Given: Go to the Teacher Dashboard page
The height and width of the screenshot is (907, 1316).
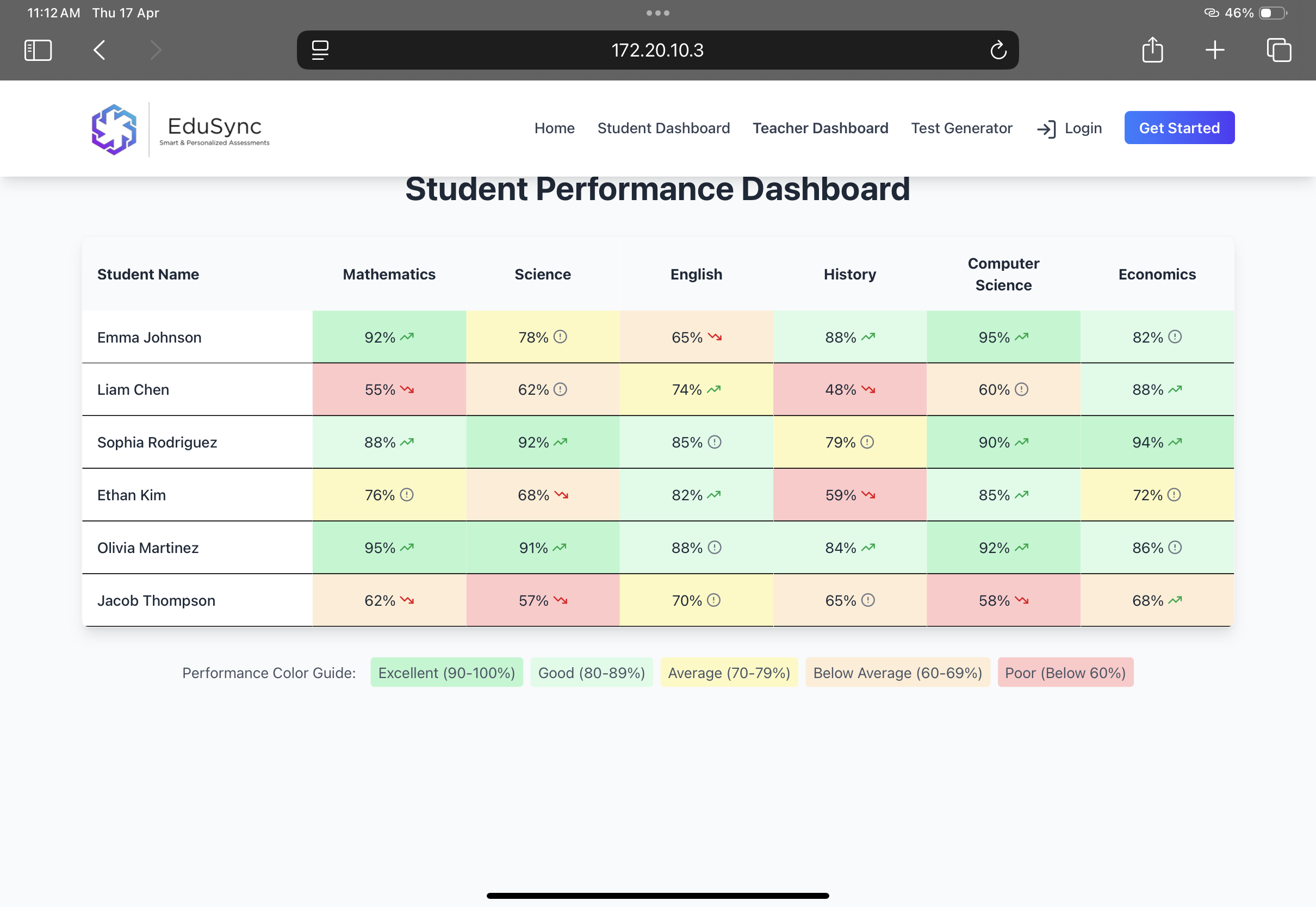Looking at the screenshot, I should [820, 128].
